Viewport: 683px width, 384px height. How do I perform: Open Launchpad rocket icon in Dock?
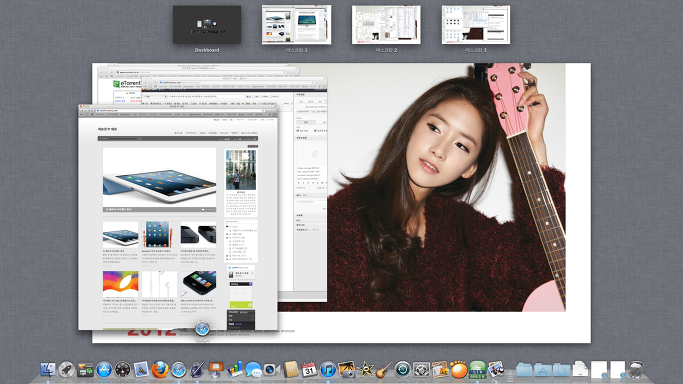tap(67, 370)
